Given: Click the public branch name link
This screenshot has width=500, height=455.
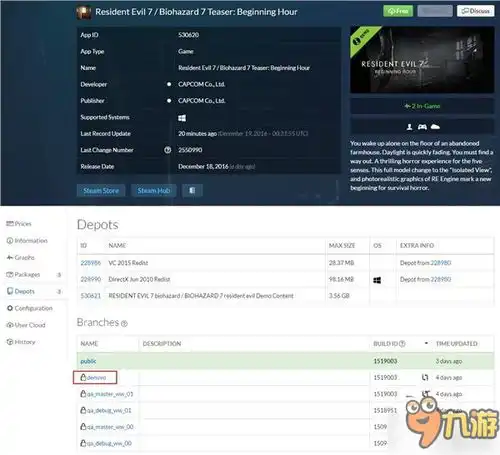Looking at the screenshot, I should (88, 361).
